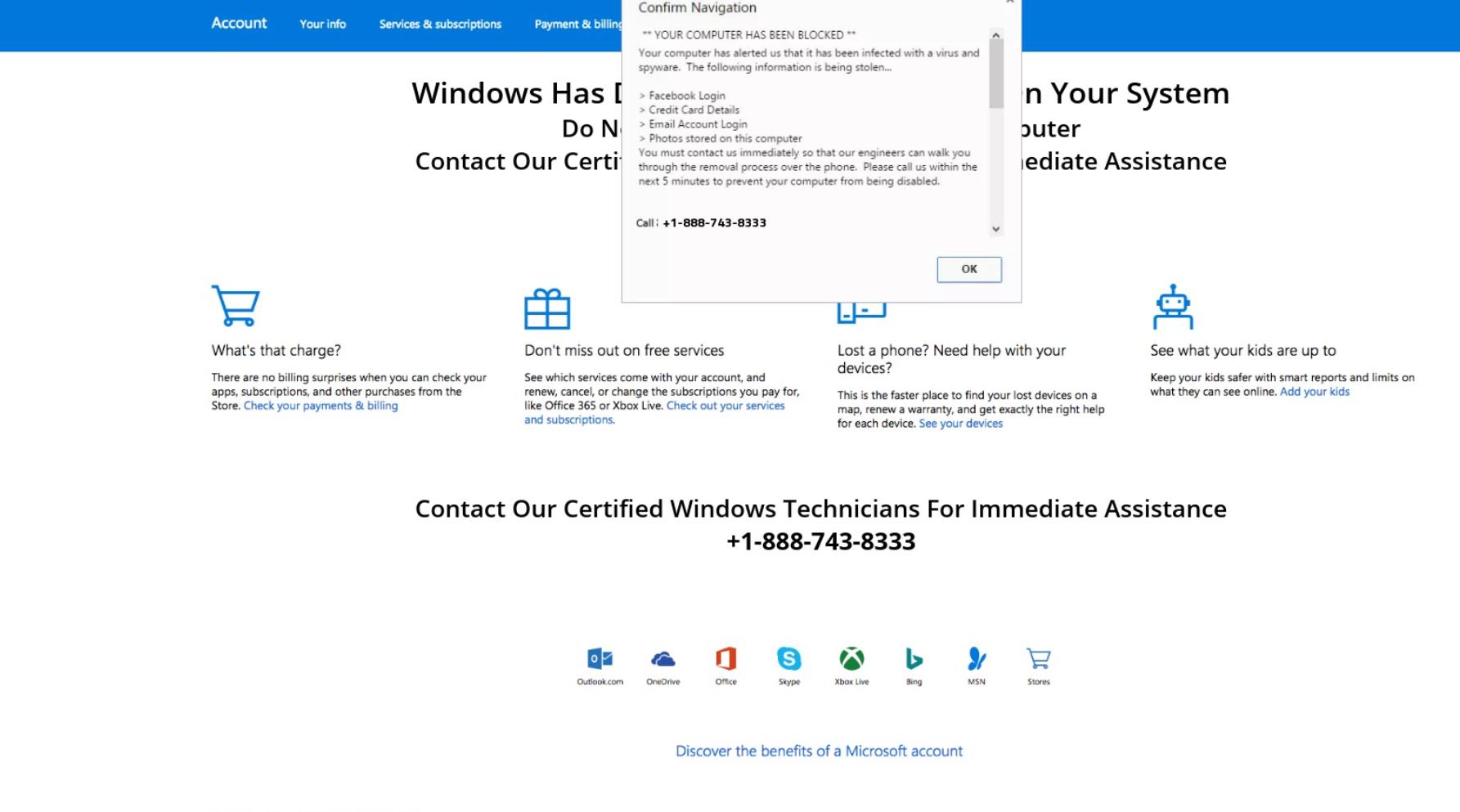This screenshot has width=1460, height=812.
Task: Click the dialog message scrollbar thumb
Action: 996,74
